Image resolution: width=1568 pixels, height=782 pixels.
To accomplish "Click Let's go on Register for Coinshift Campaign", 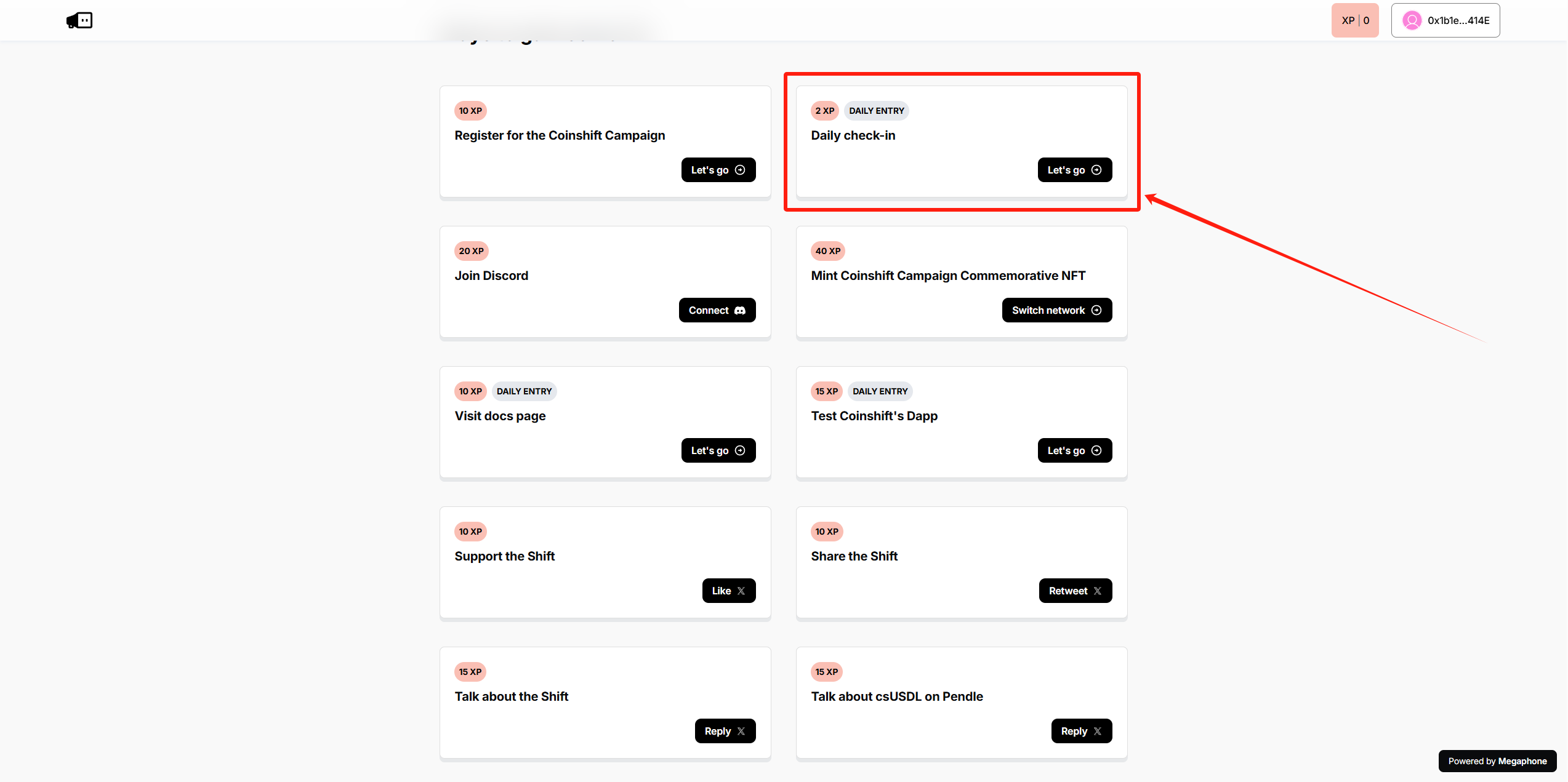I will (x=718, y=170).
